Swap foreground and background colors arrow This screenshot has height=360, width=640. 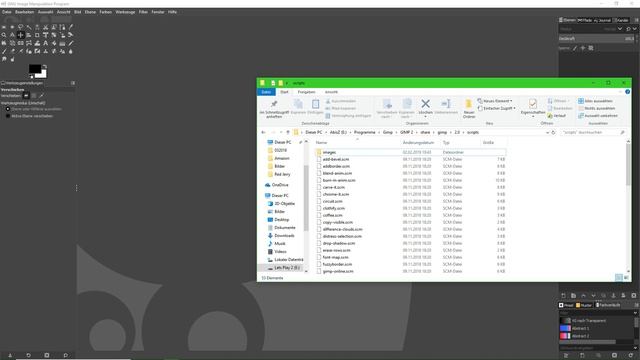(44, 66)
